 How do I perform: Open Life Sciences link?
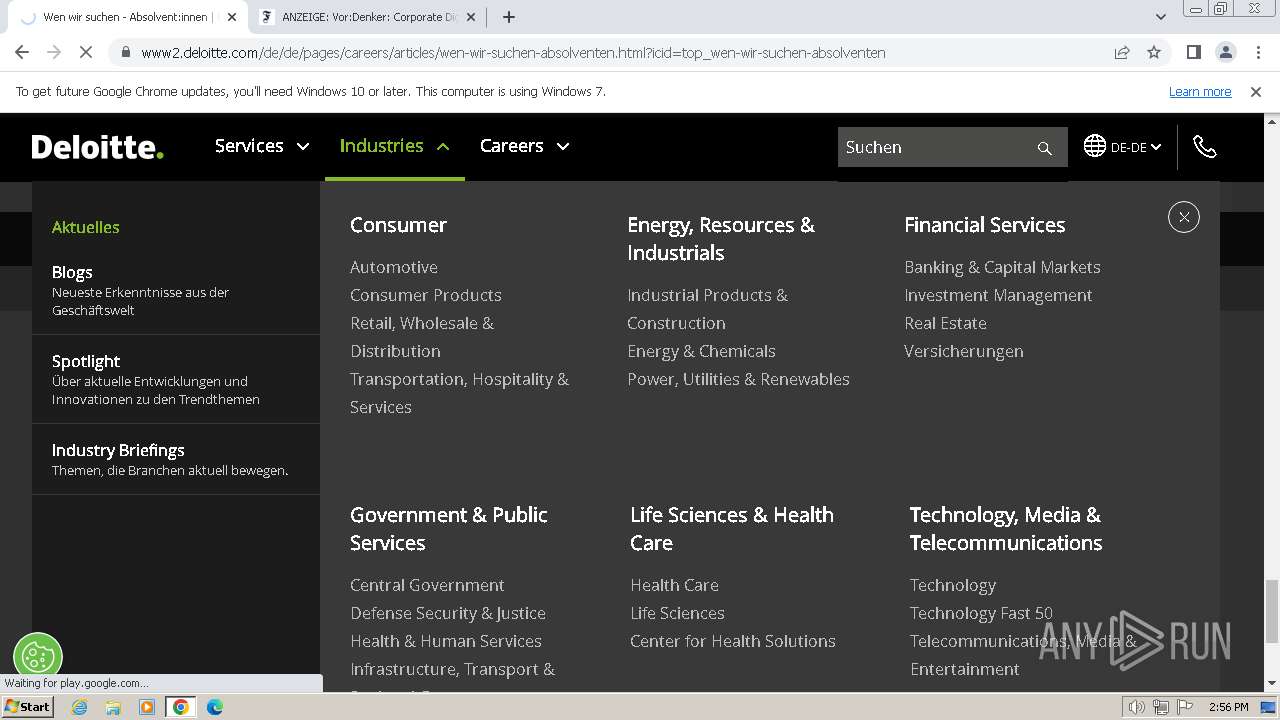[677, 613]
